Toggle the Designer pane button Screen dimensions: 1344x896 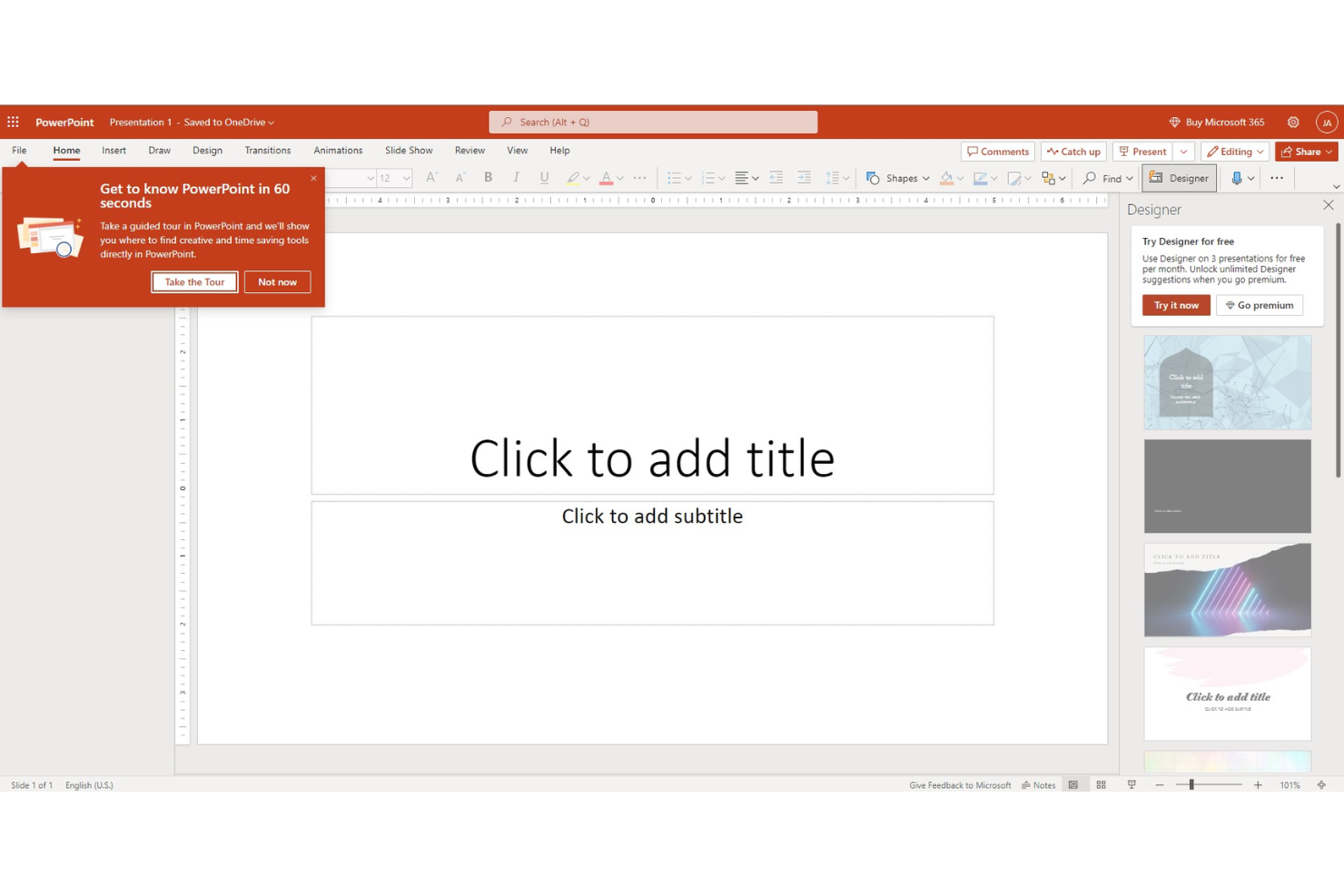pyautogui.click(x=1179, y=178)
